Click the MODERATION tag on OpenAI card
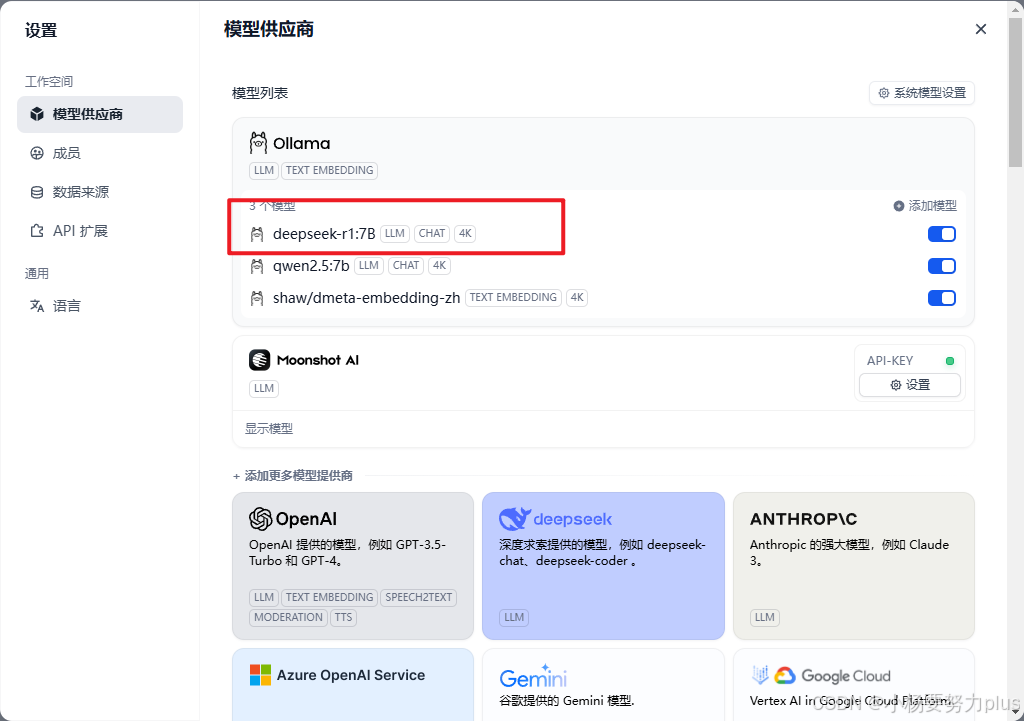Image resolution: width=1024 pixels, height=721 pixels. pyautogui.click(x=288, y=617)
